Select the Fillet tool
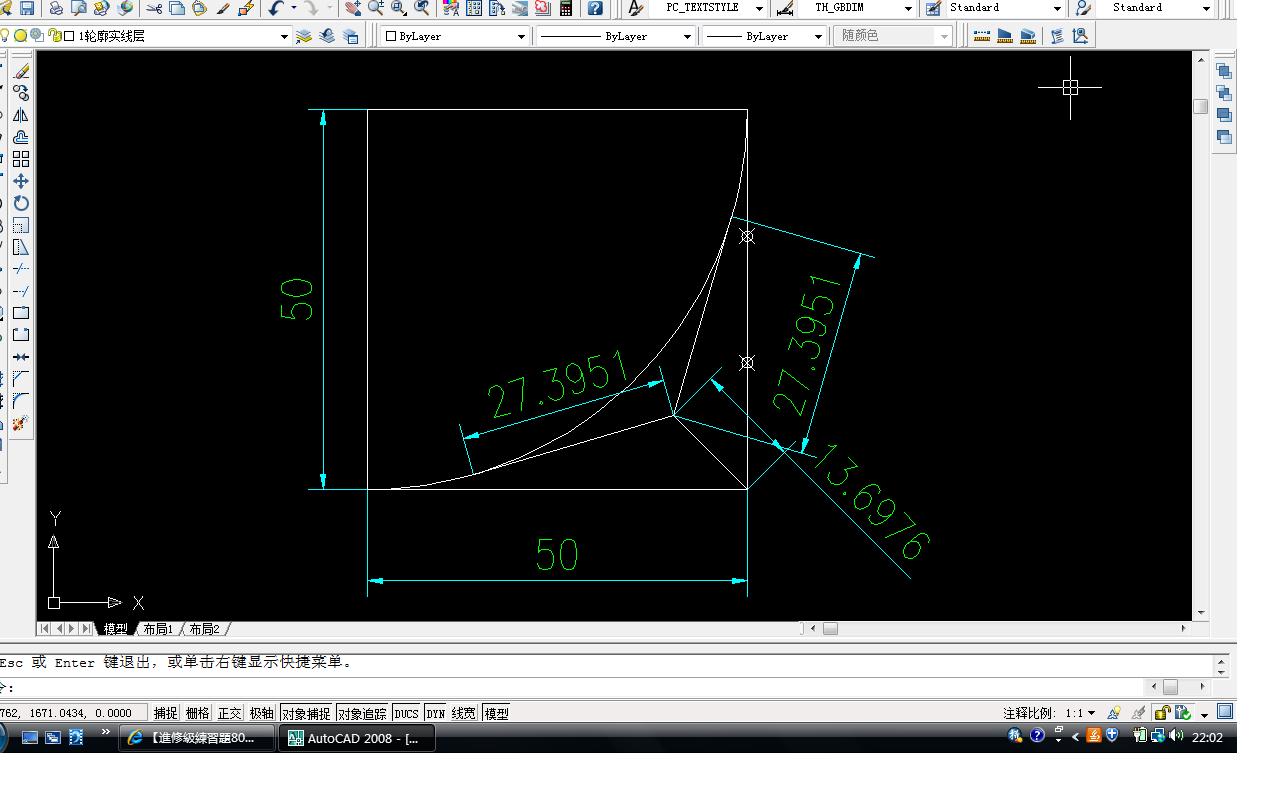This screenshot has width=1280, height=800. (20, 401)
